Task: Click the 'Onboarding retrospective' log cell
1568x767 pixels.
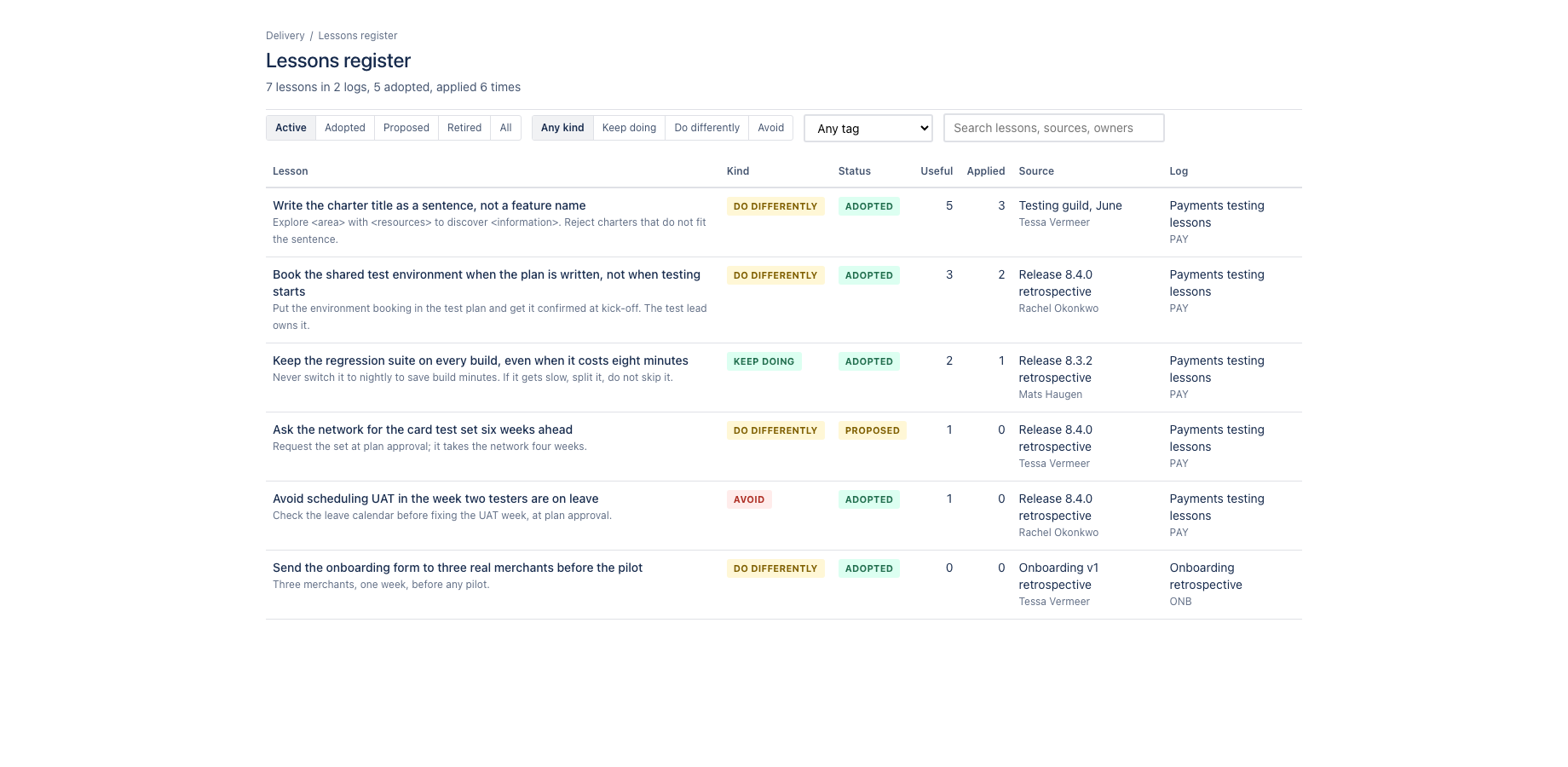Action: click(1206, 576)
